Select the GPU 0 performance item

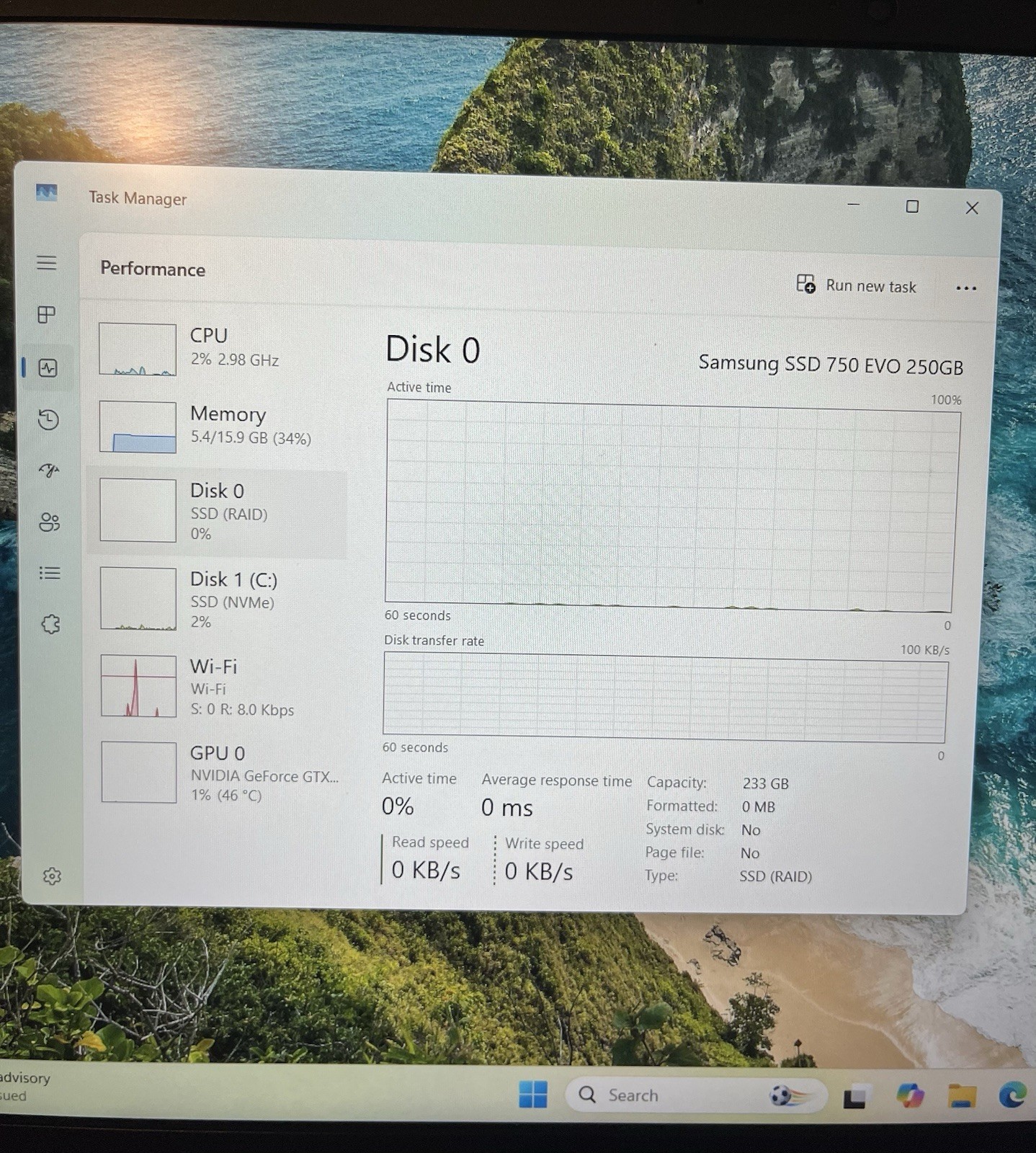[x=220, y=773]
